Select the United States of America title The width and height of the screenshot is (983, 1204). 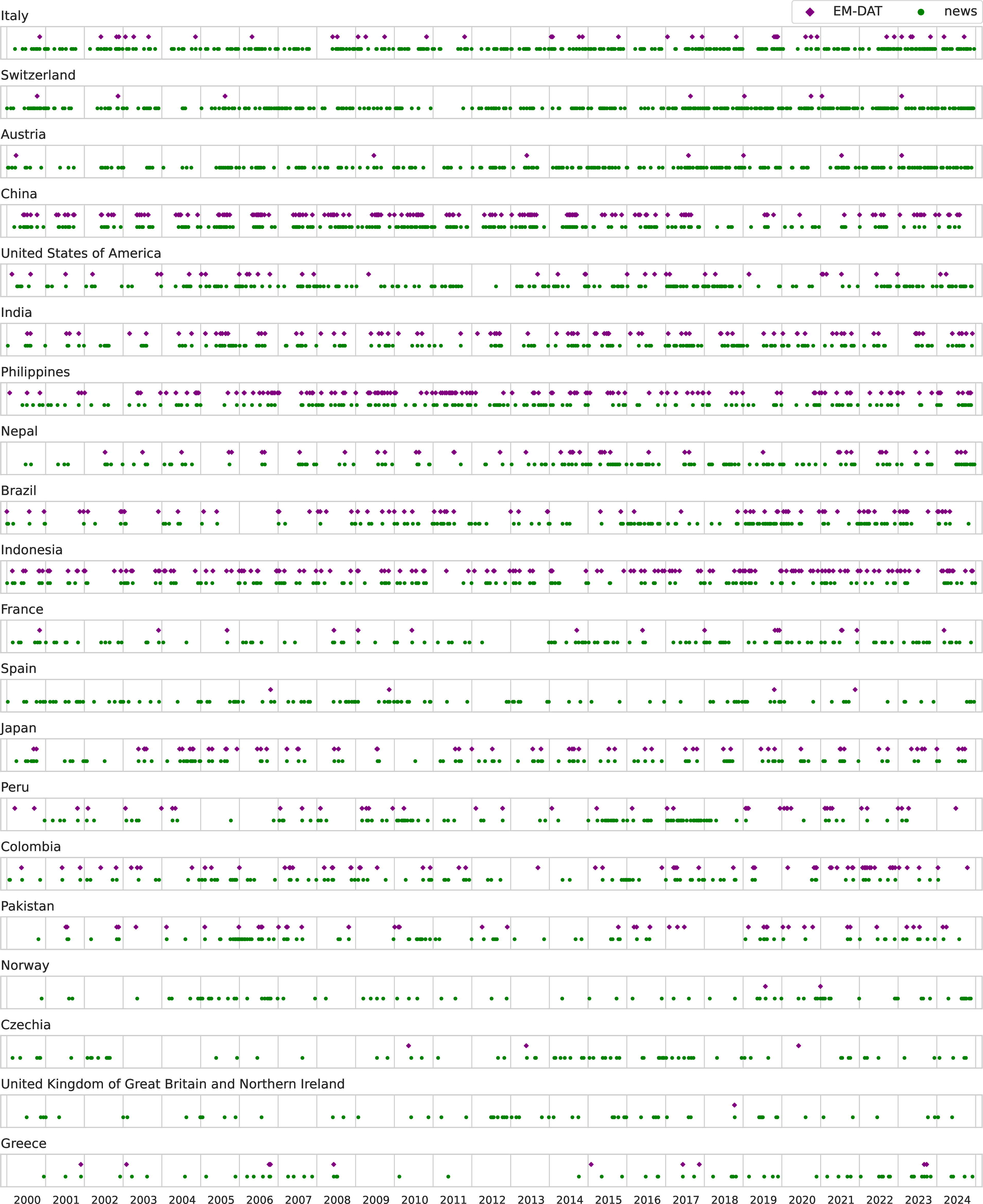pos(81,253)
